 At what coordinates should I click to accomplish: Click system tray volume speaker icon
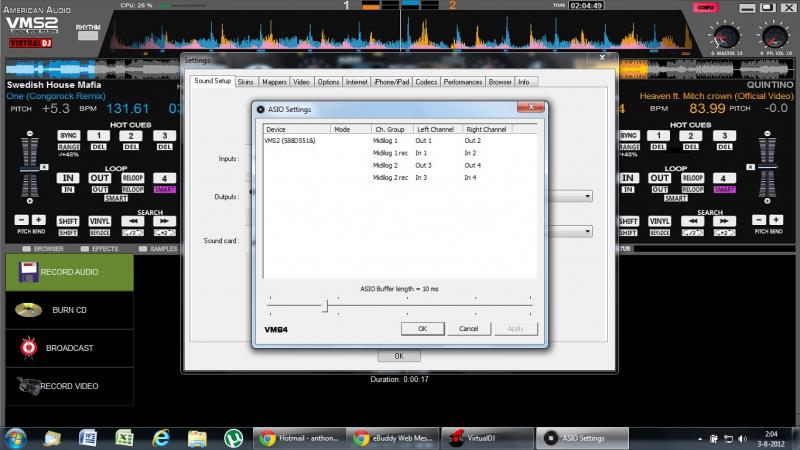(742, 439)
